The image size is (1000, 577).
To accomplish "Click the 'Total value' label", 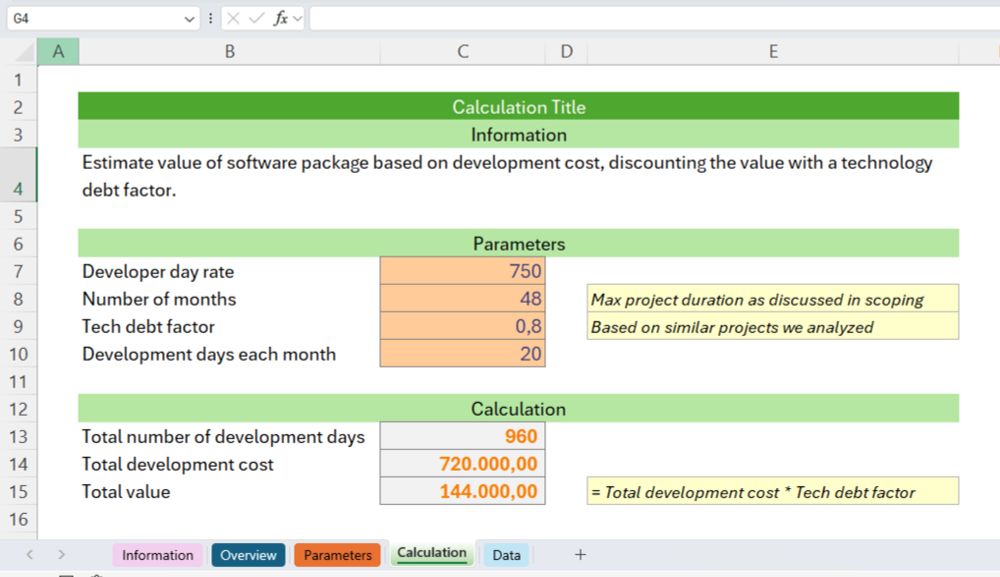I will [x=126, y=492].
